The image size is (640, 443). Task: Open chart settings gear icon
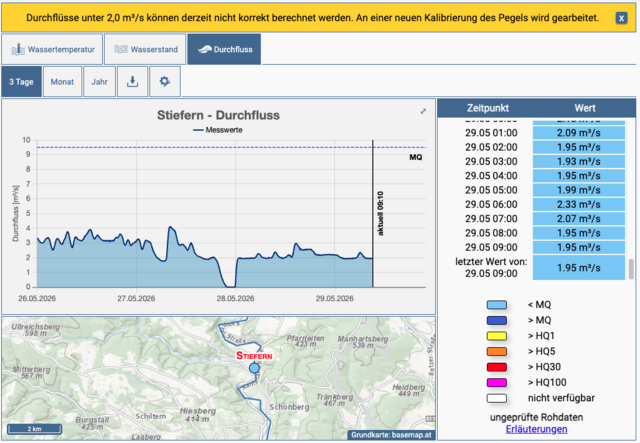point(164,82)
